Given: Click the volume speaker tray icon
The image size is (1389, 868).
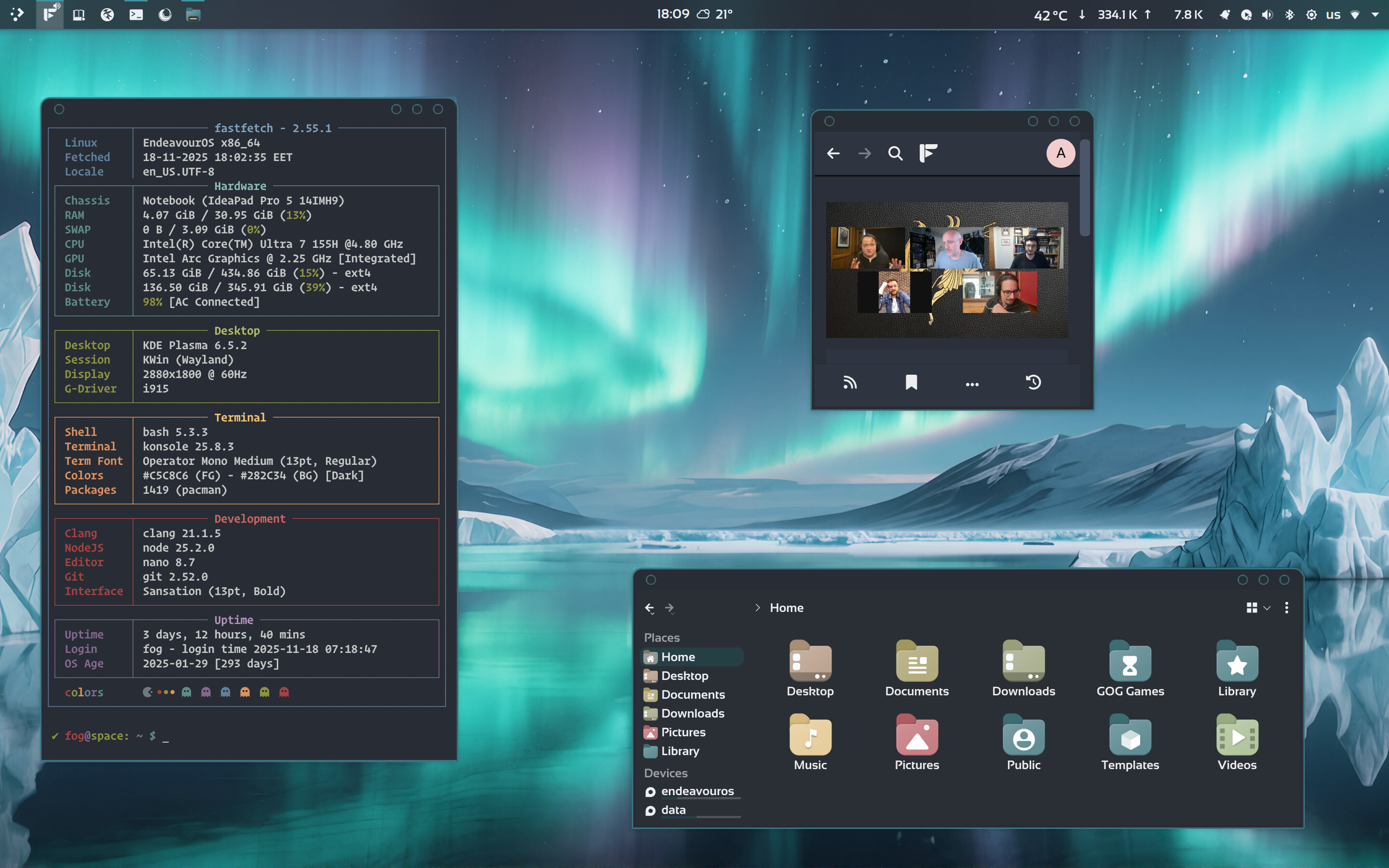Looking at the screenshot, I should [1267, 15].
